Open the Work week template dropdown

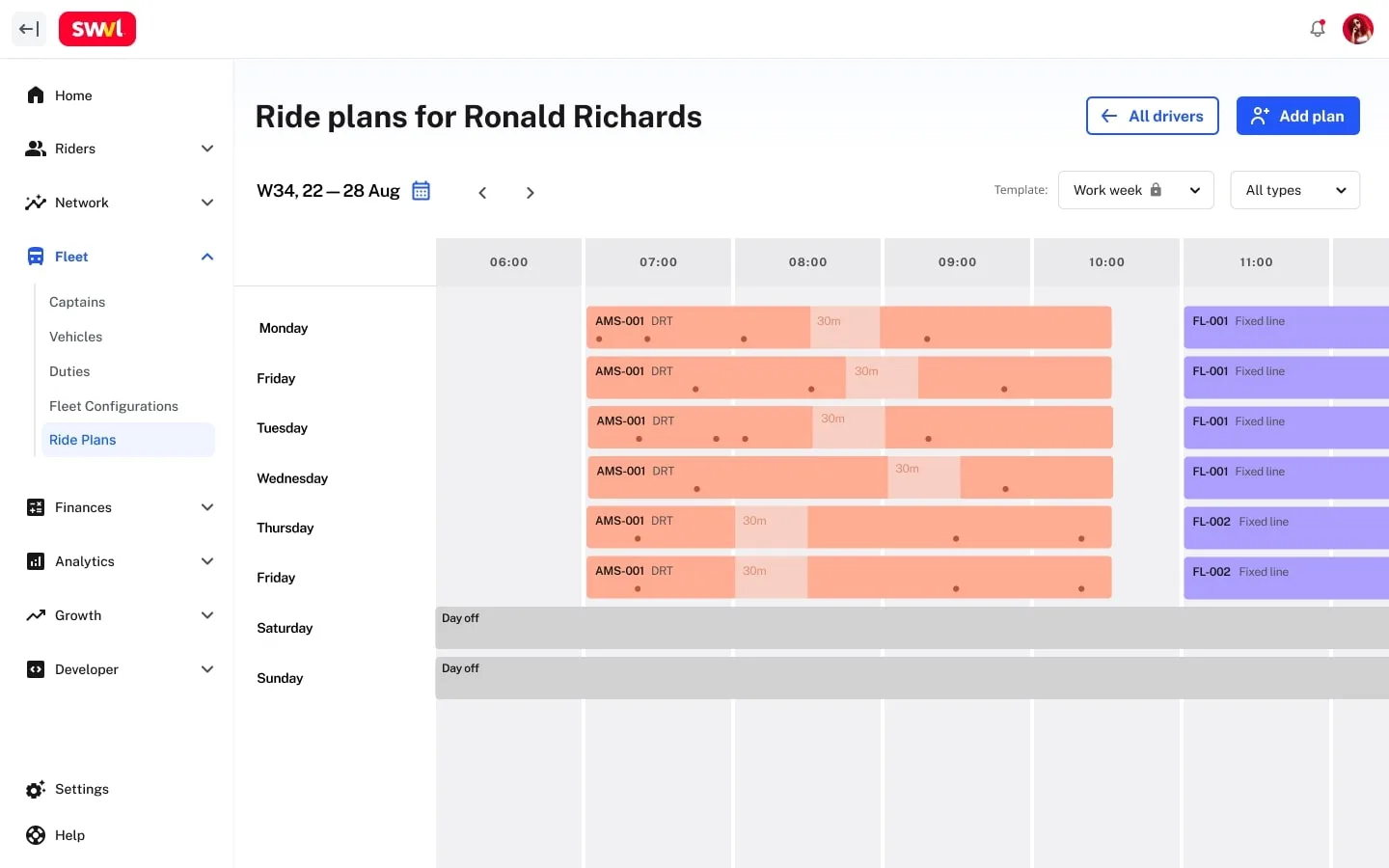(x=1135, y=190)
